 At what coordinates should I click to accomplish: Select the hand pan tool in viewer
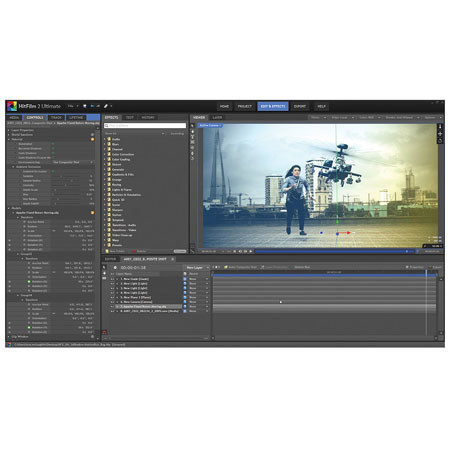coord(192,132)
